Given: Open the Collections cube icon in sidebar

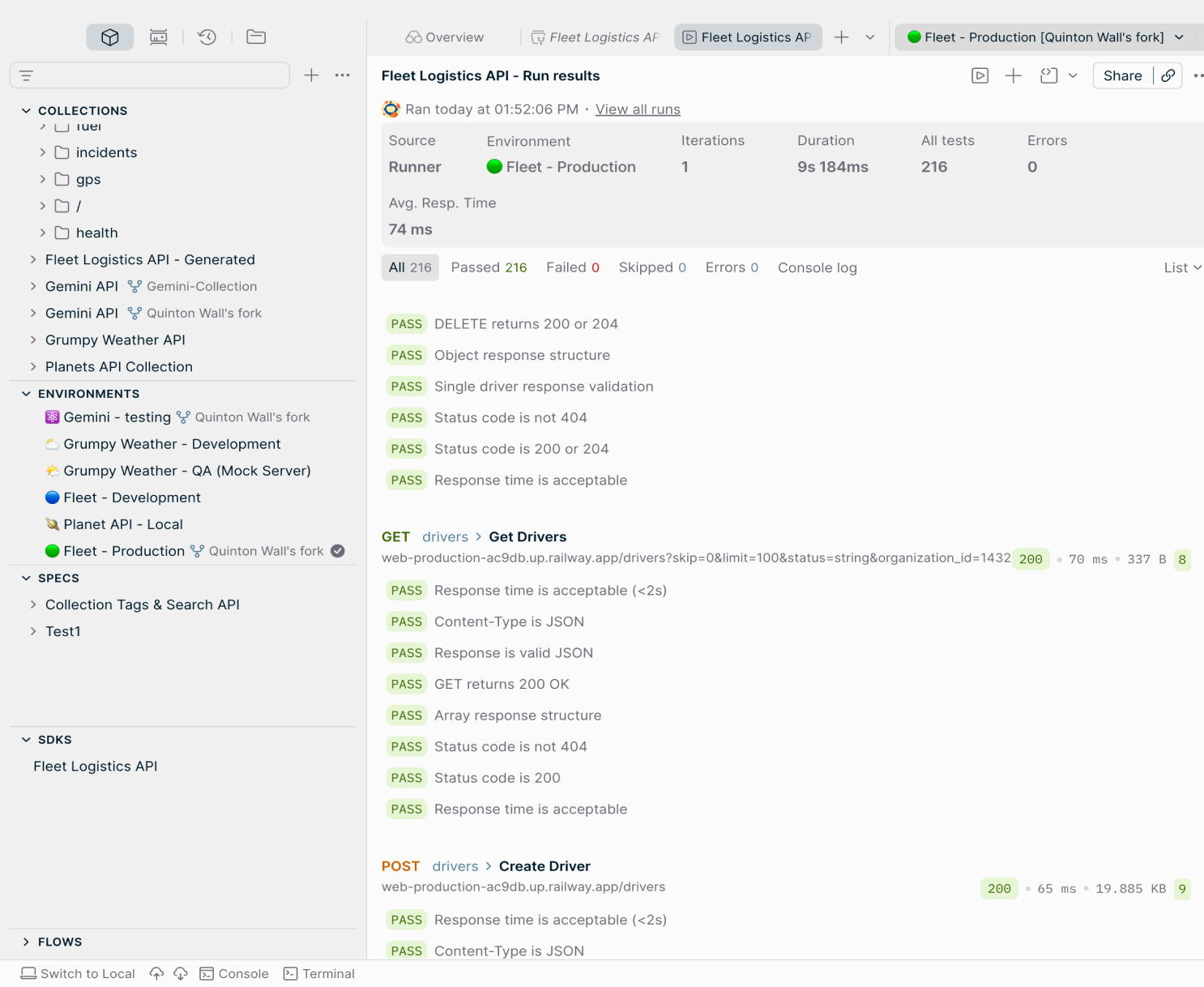Looking at the screenshot, I should (110, 37).
